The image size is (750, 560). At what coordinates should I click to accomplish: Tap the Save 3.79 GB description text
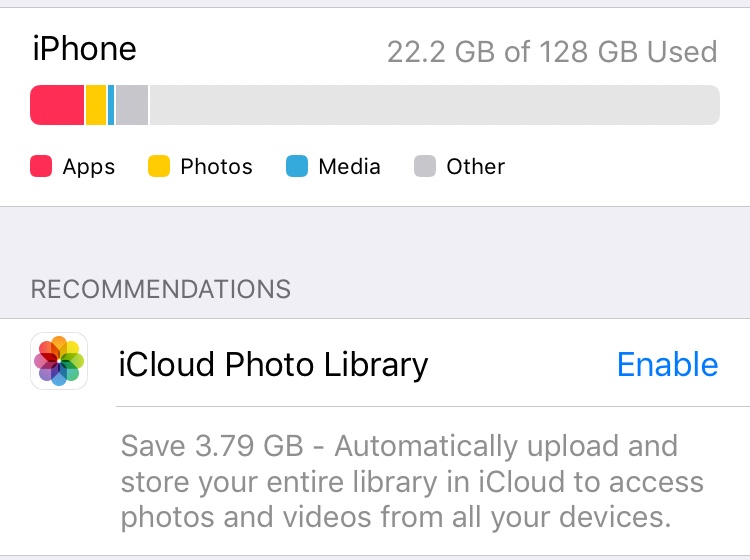412,482
